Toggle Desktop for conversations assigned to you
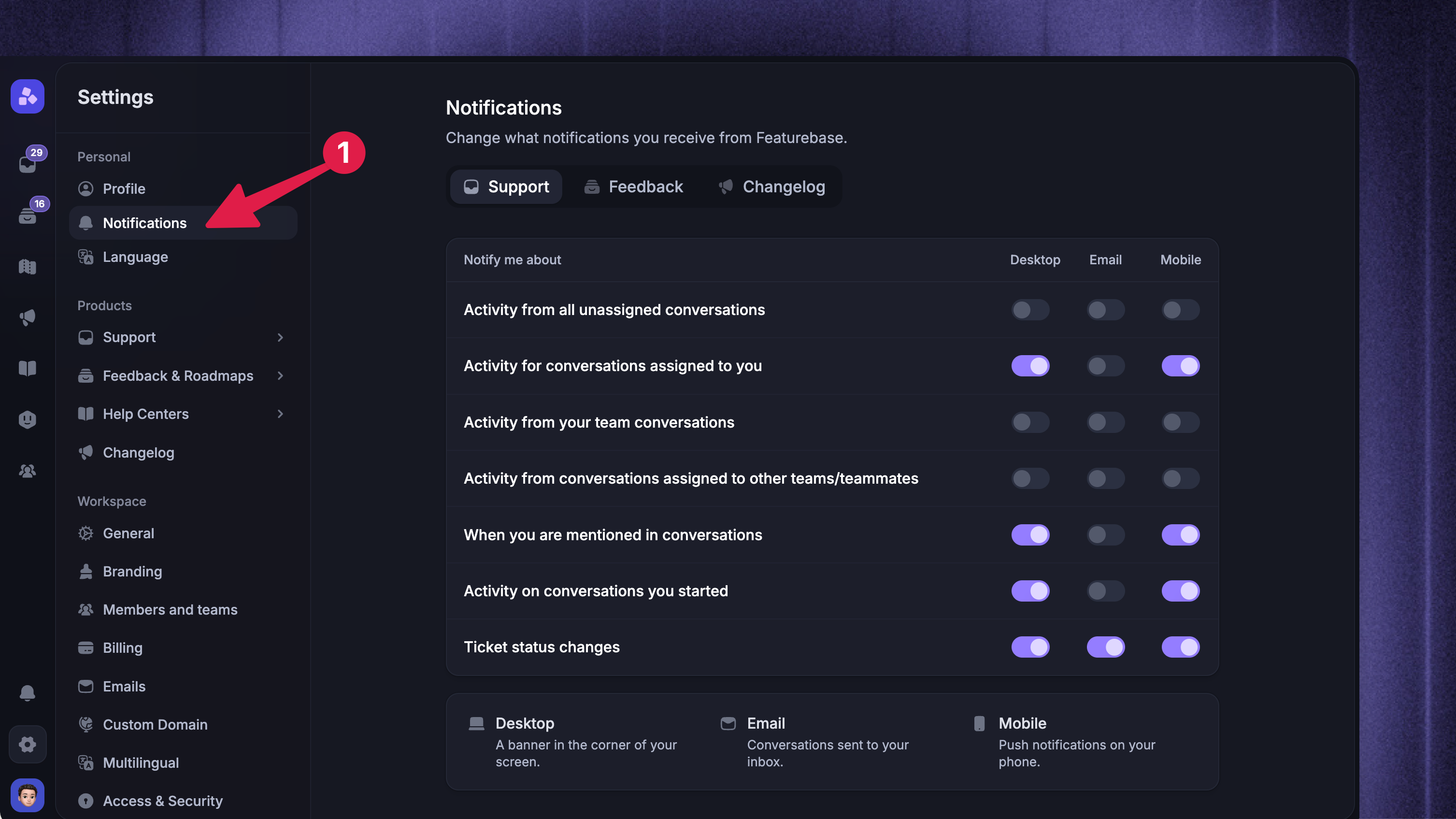1456x819 pixels. [1030, 366]
